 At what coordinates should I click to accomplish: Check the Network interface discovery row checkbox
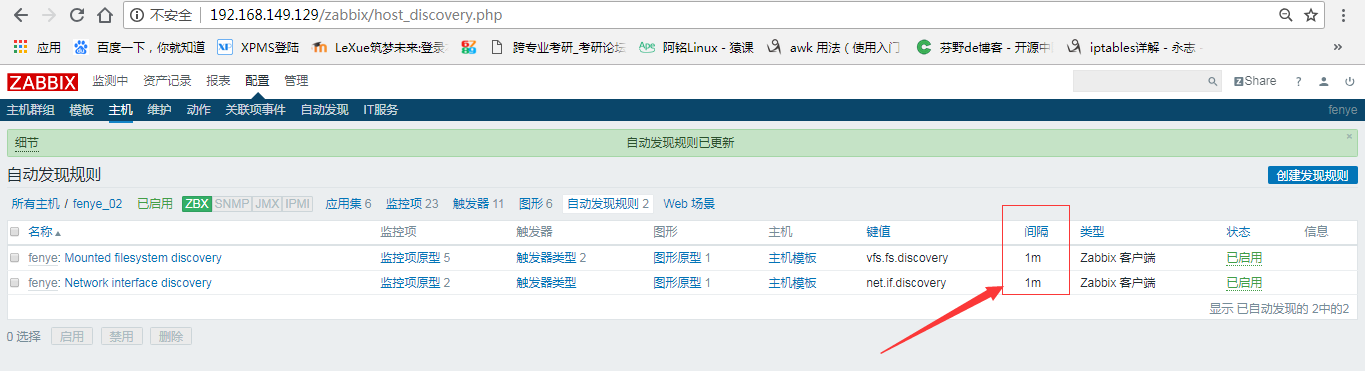(14, 283)
